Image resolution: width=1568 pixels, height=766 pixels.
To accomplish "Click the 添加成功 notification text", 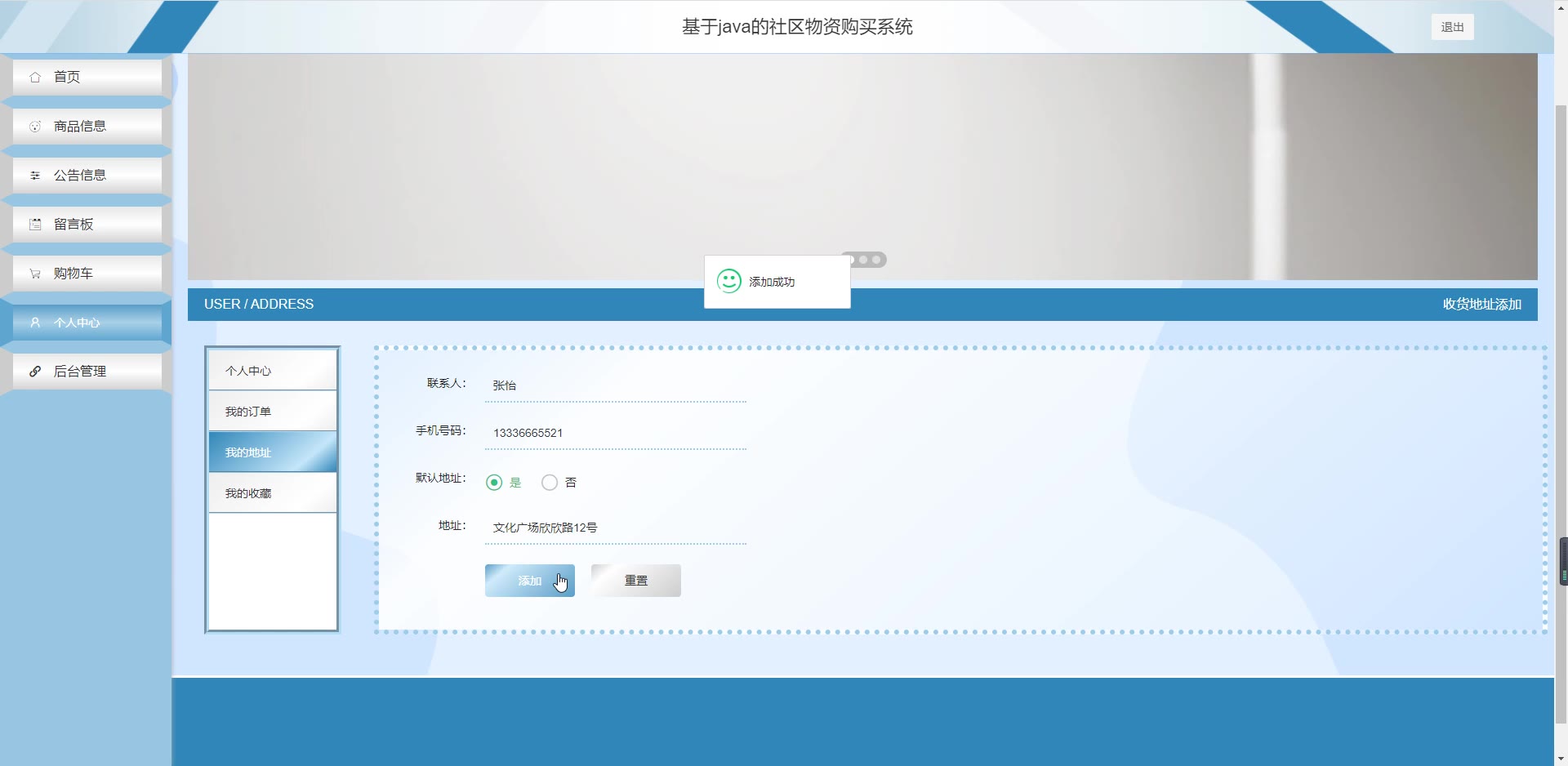I will click(x=772, y=282).
